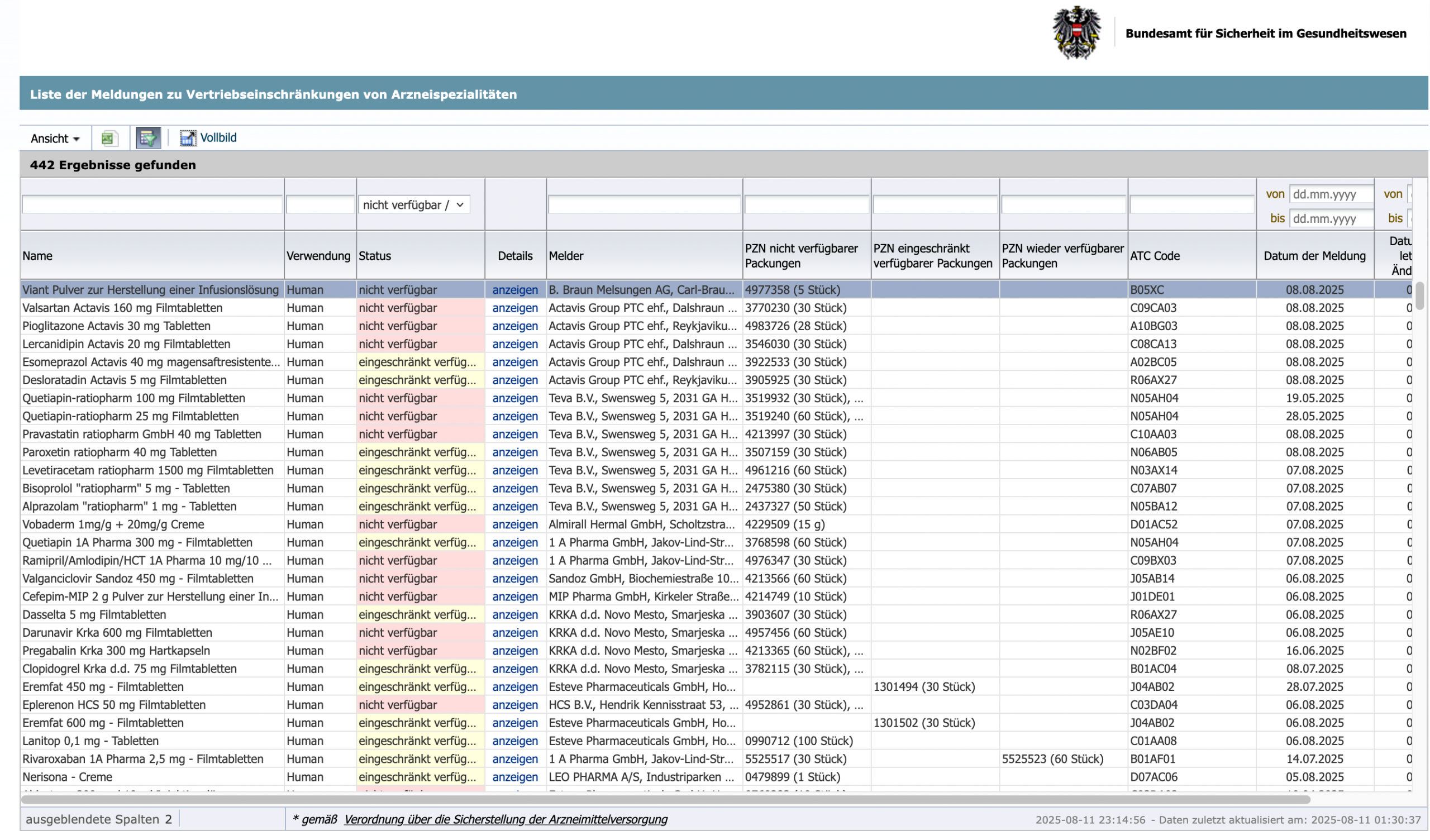Image resolution: width=1430 pixels, height=840 pixels.
Task: Click ATC code N05AH04 of Quetiapin 1A Pharma
Action: click(x=1154, y=543)
